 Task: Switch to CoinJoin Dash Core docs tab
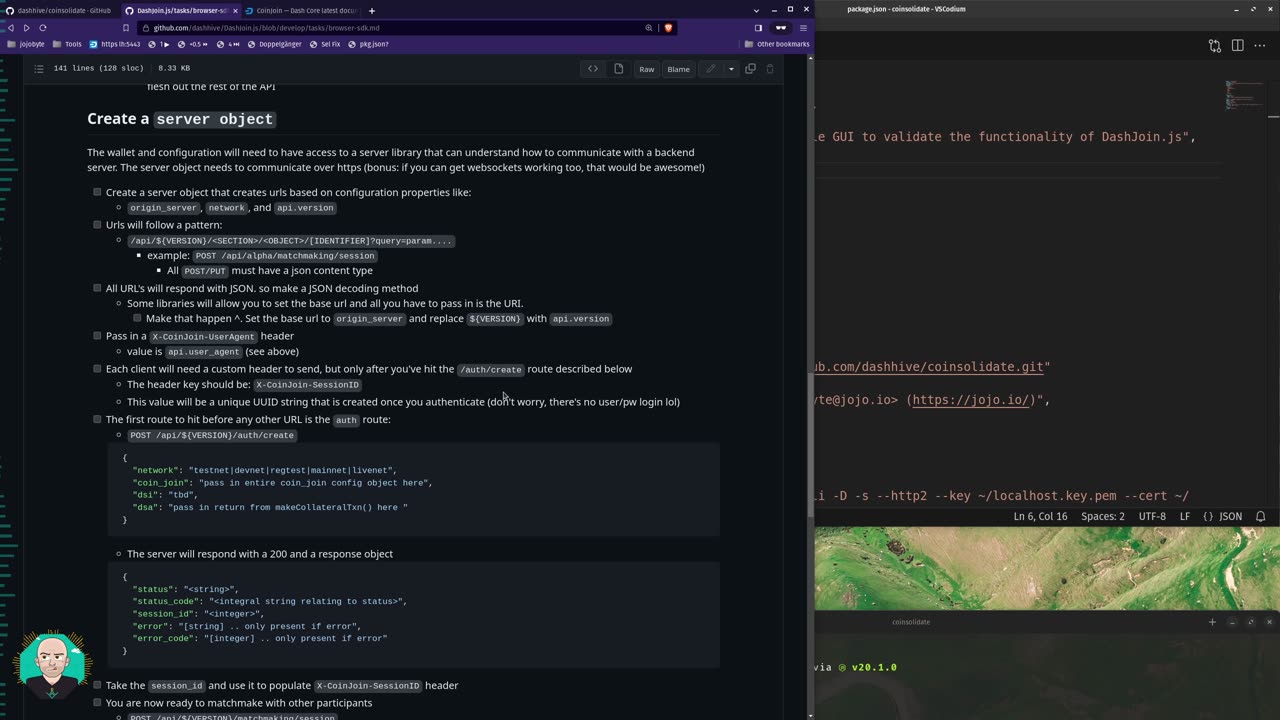click(302, 10)
